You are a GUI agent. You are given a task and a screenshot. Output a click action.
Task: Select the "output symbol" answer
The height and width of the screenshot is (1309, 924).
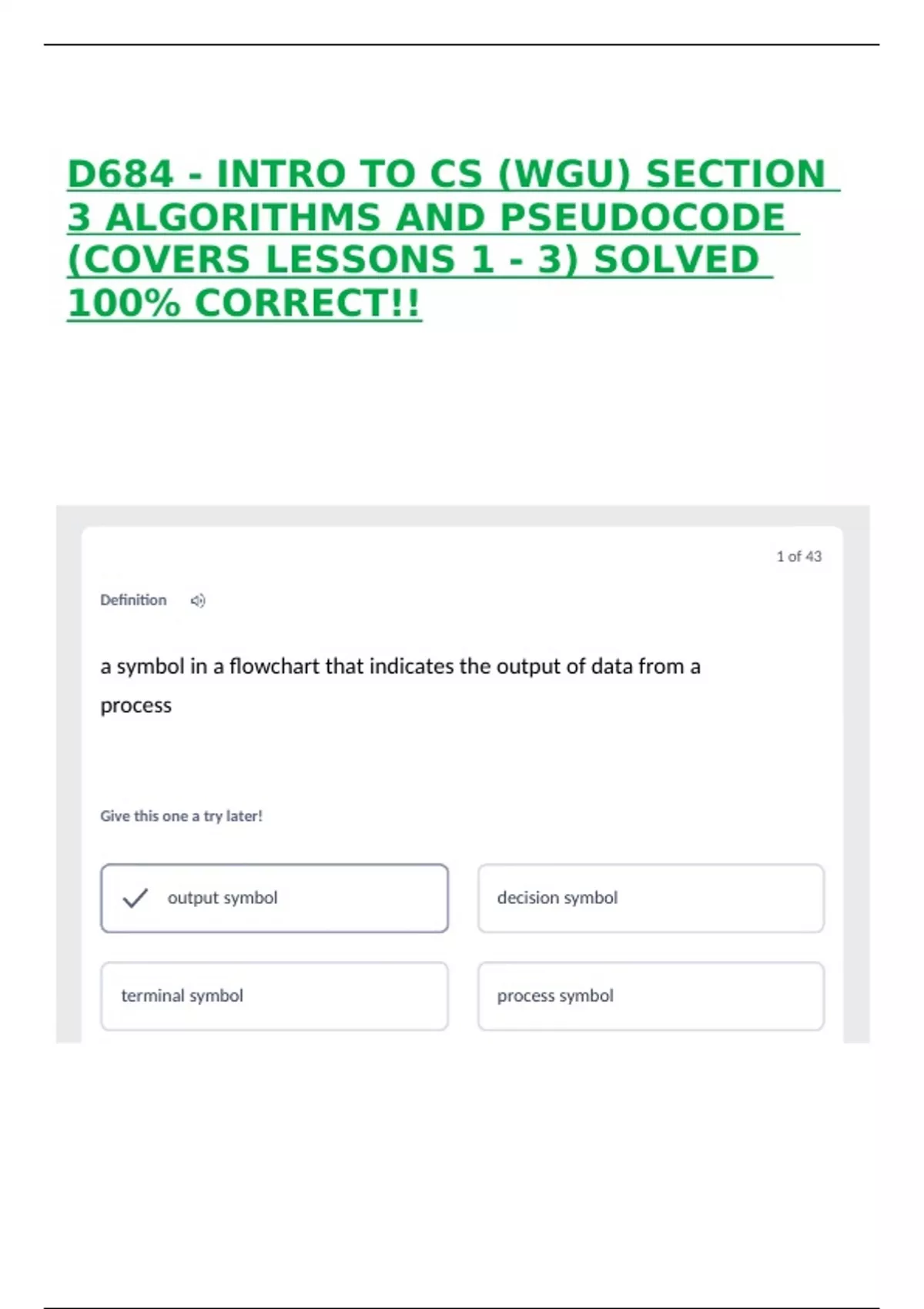coord(274,898)
